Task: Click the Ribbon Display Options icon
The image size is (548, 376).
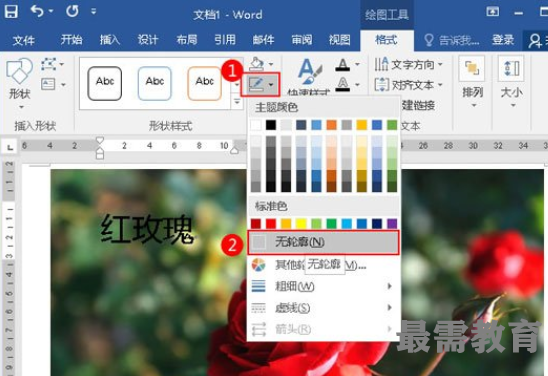Action: click(493, 12)
